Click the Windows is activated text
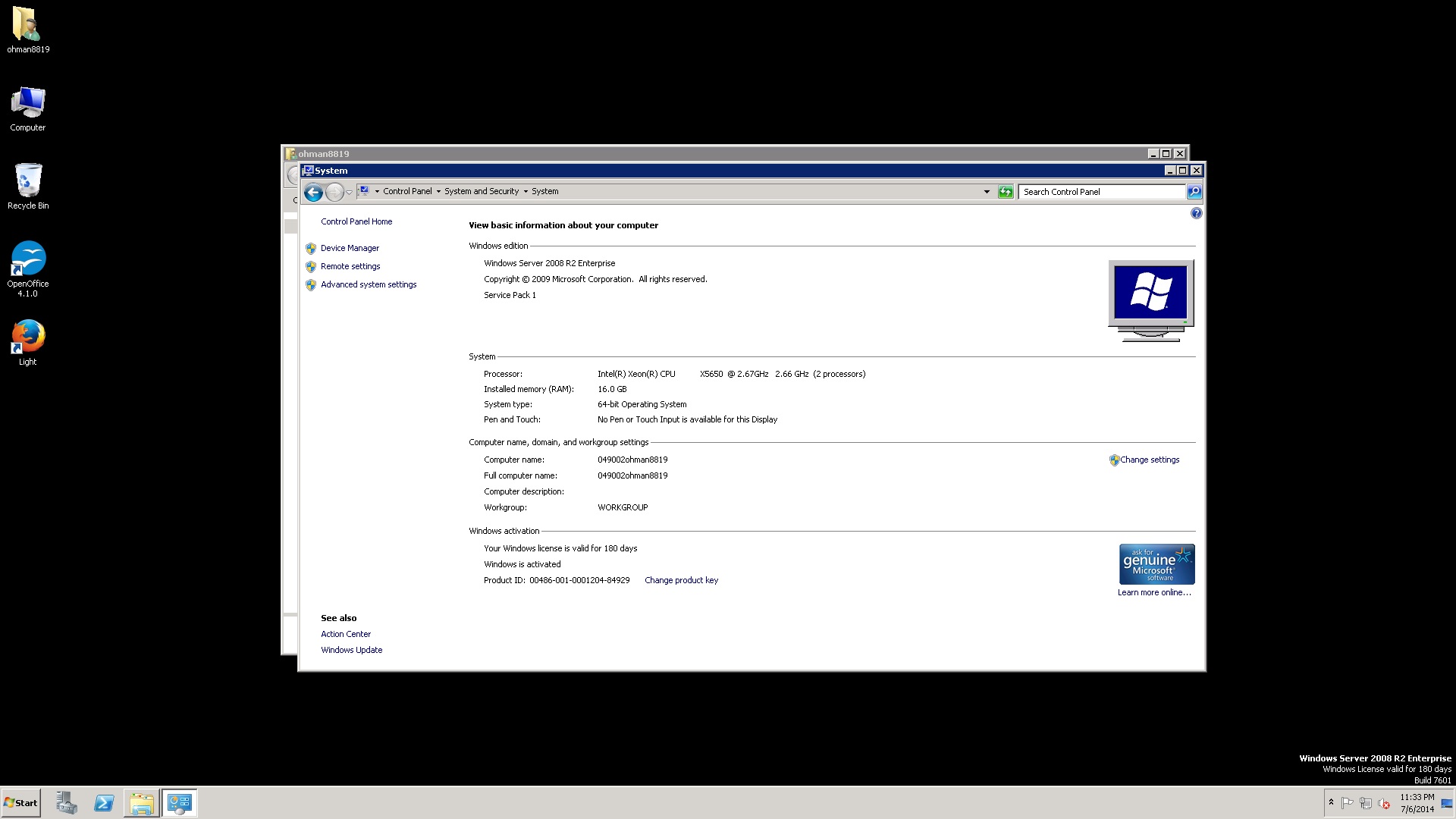The image size is (1456, 819). click(x=522, y=564)
